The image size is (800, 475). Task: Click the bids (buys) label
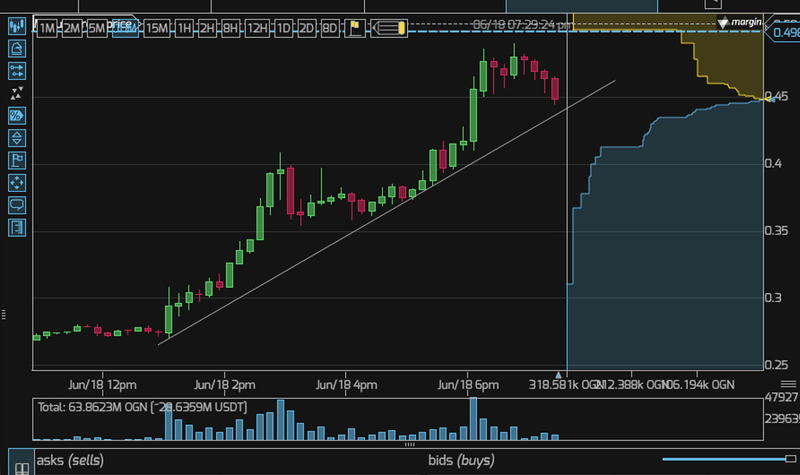point(461,460)
